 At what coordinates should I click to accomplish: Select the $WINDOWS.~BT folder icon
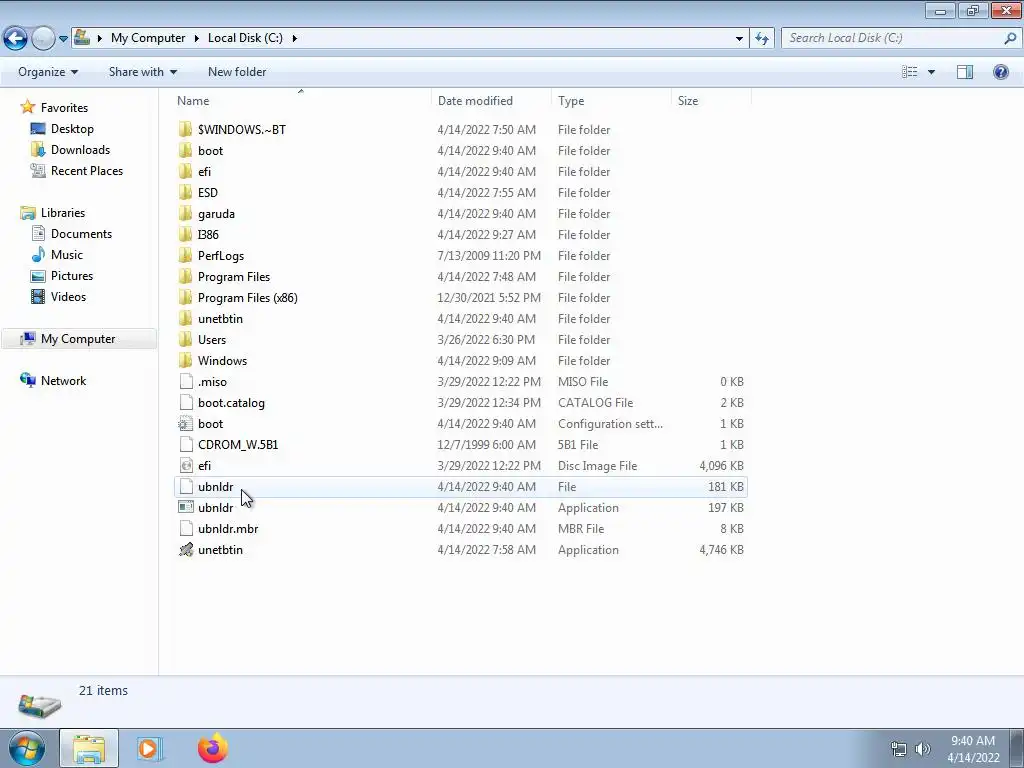(185, 129)
